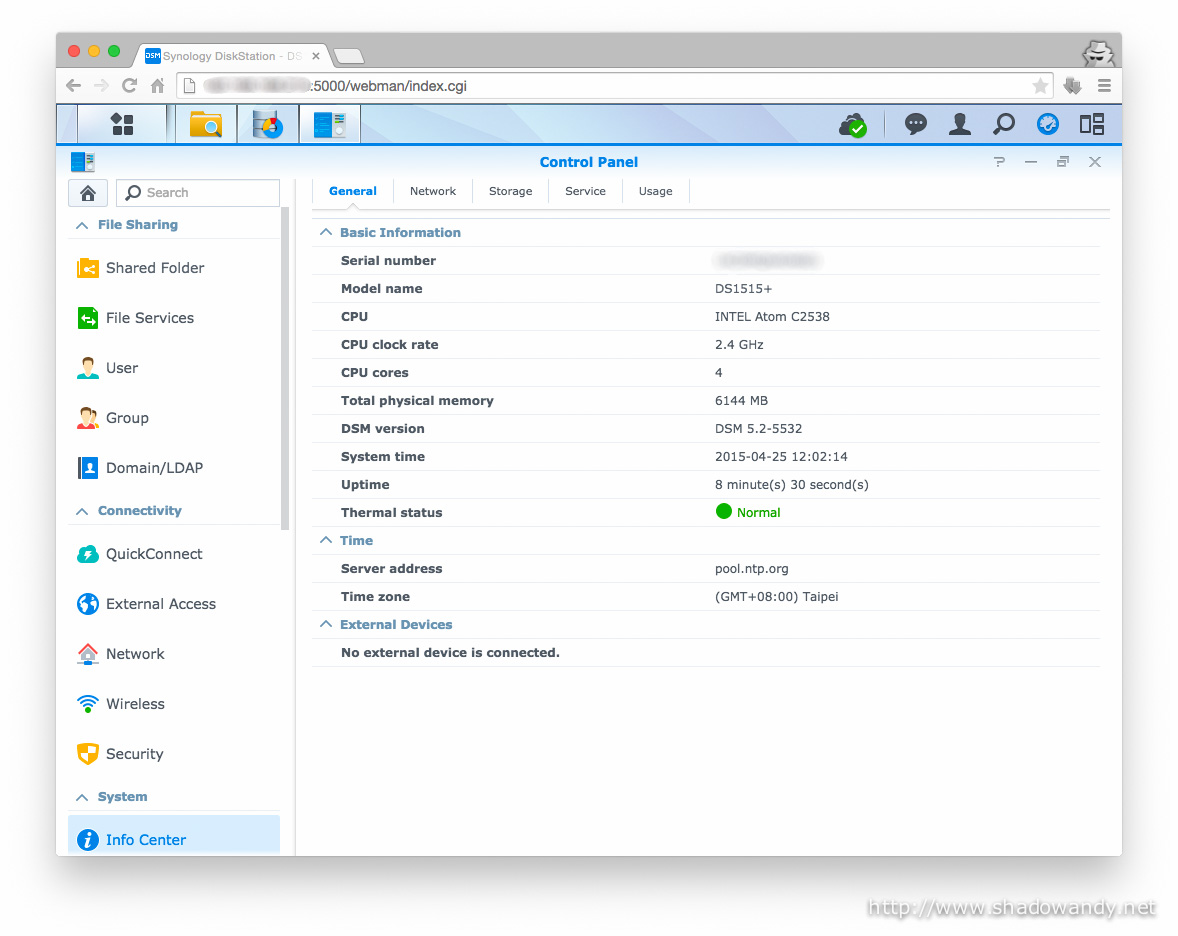
Task: Click the DSM 5.2-5532 version value
Action: click(x=758, y=429)
